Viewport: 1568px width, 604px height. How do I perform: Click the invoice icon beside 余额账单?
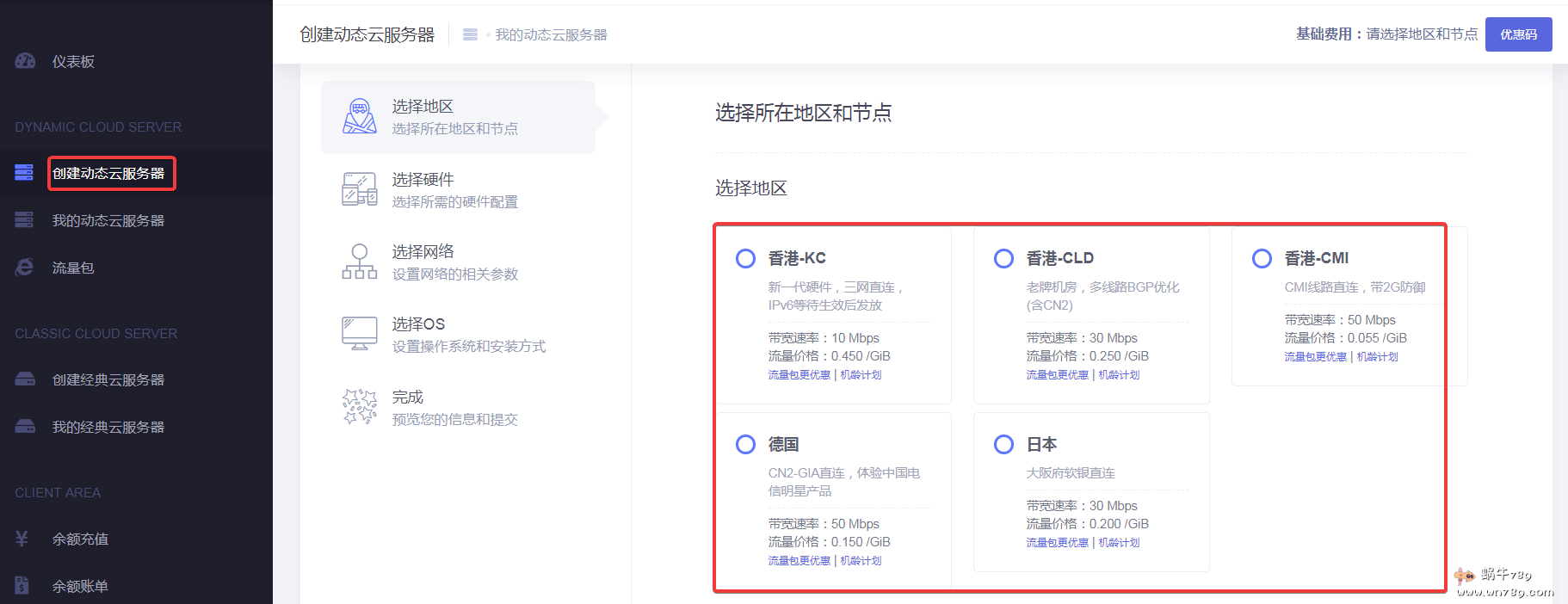[x=22, y=586]
